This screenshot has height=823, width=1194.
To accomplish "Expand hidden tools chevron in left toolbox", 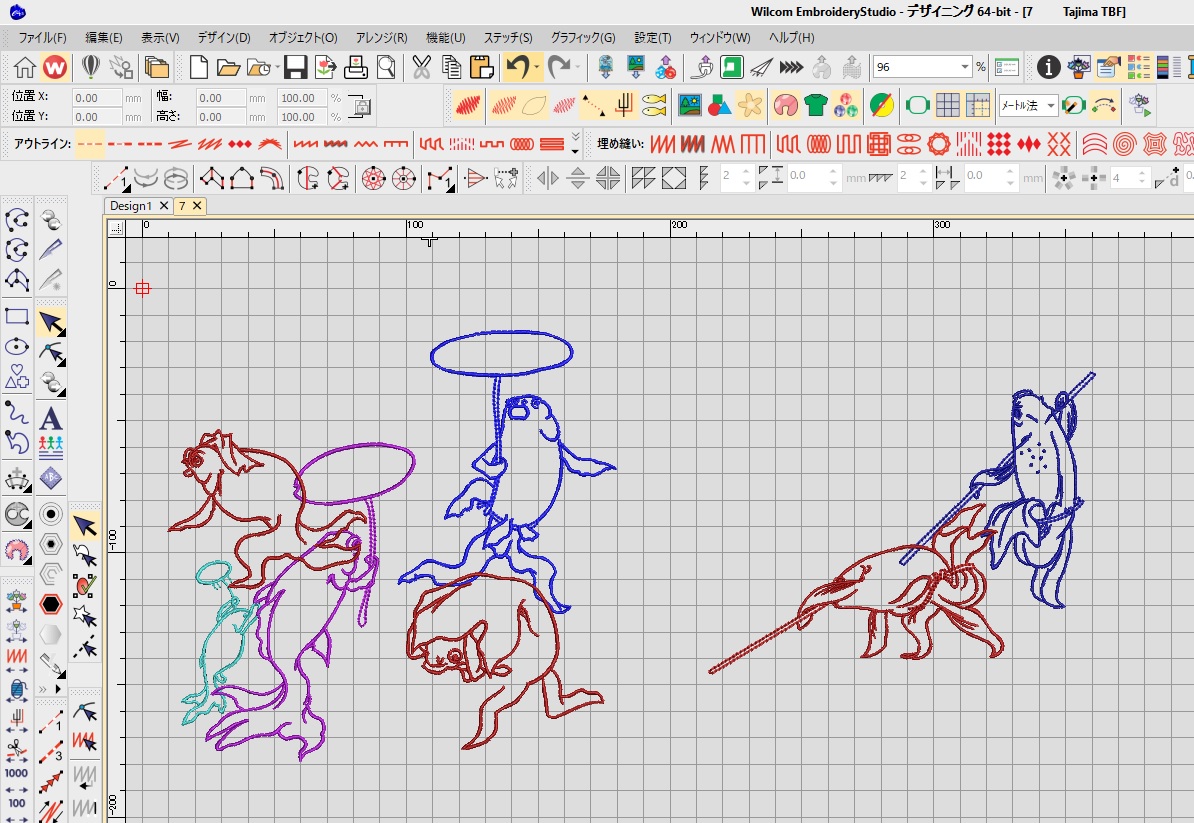I will [x=43, y=688].
